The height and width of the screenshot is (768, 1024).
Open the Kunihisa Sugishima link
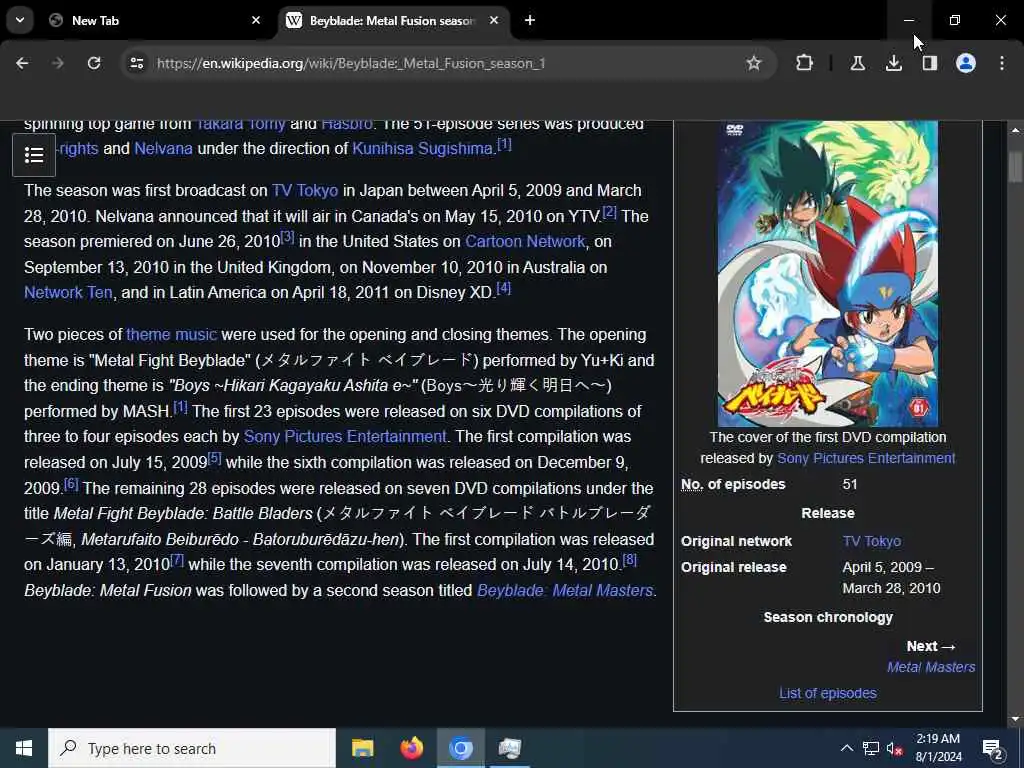point(422,148)
